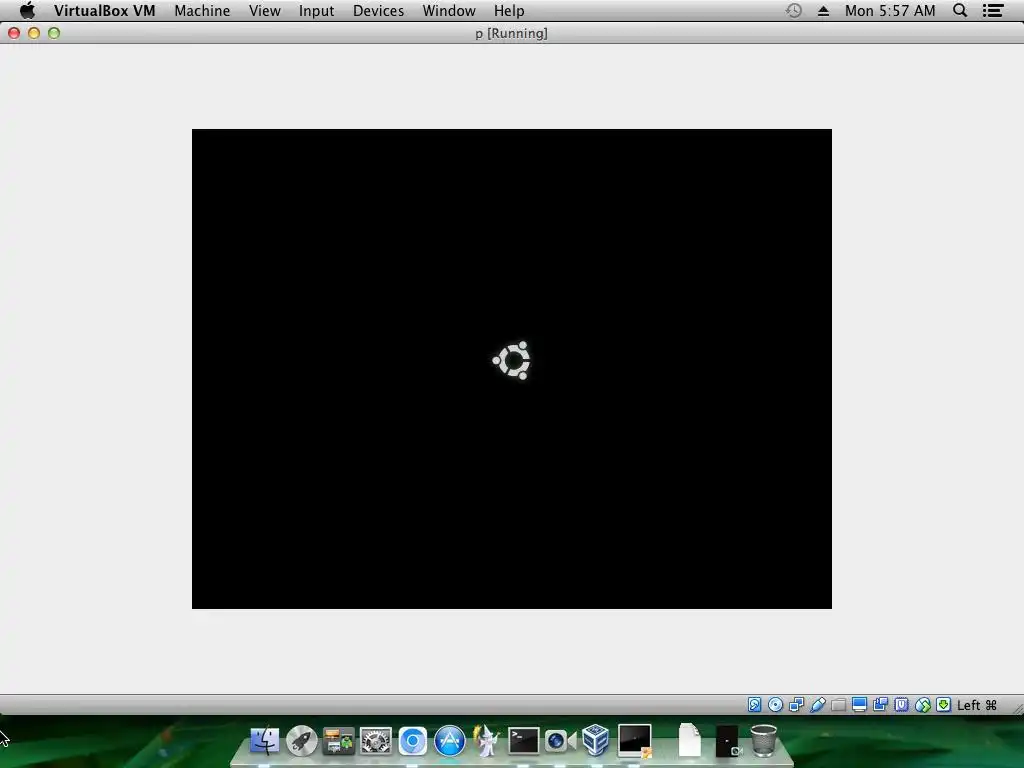Open the Window menu
Image resolution: width=1024 pixels, height=768 pixels.
point(449,10)
